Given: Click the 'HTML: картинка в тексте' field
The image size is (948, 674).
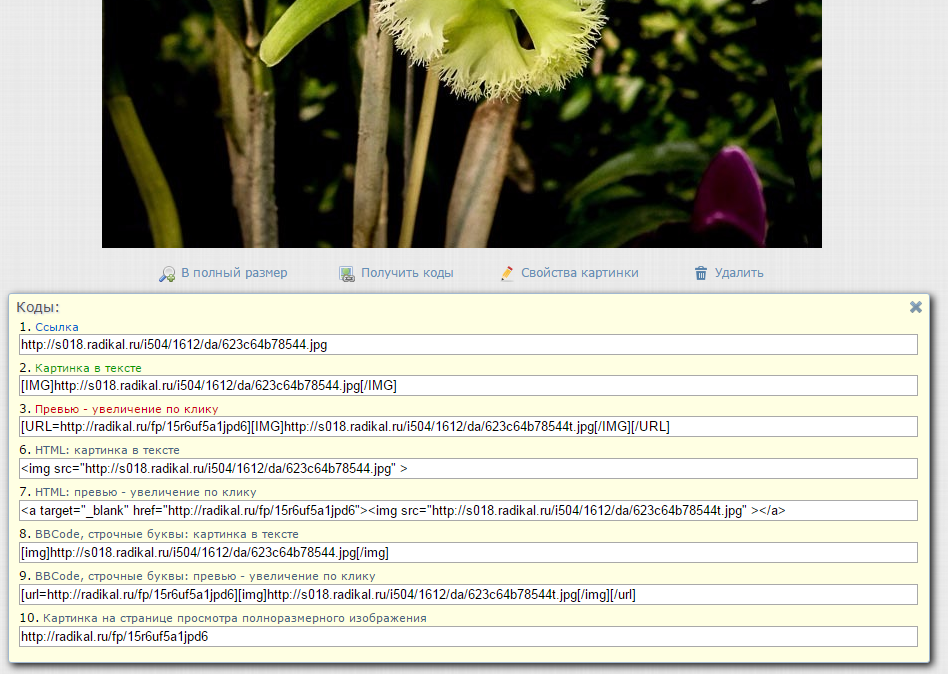Looking at the screenshot, I should (468, 468).
